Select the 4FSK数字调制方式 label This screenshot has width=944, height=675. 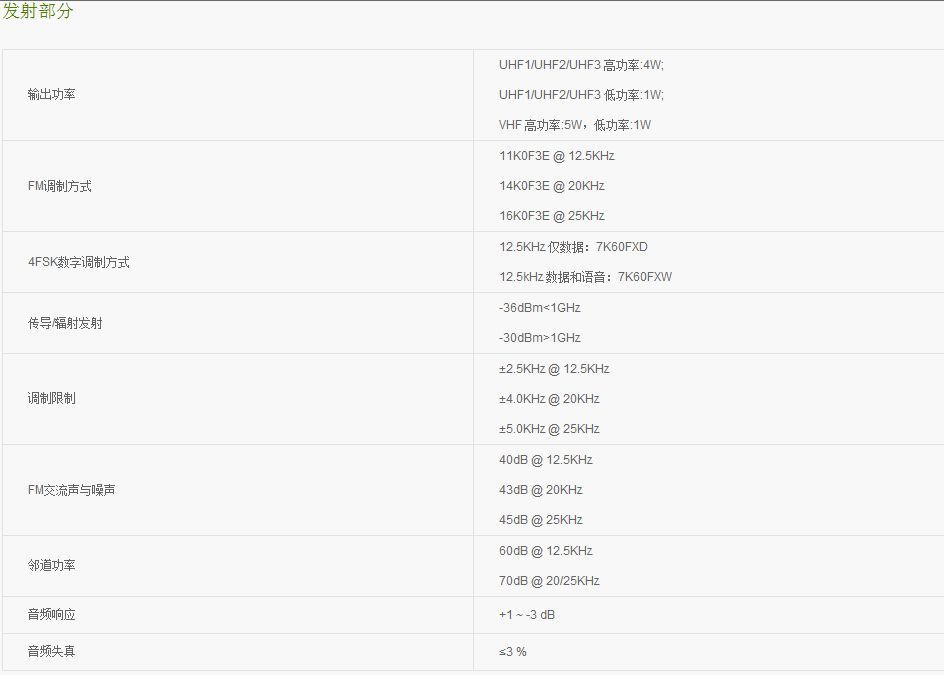coord(78,262)
